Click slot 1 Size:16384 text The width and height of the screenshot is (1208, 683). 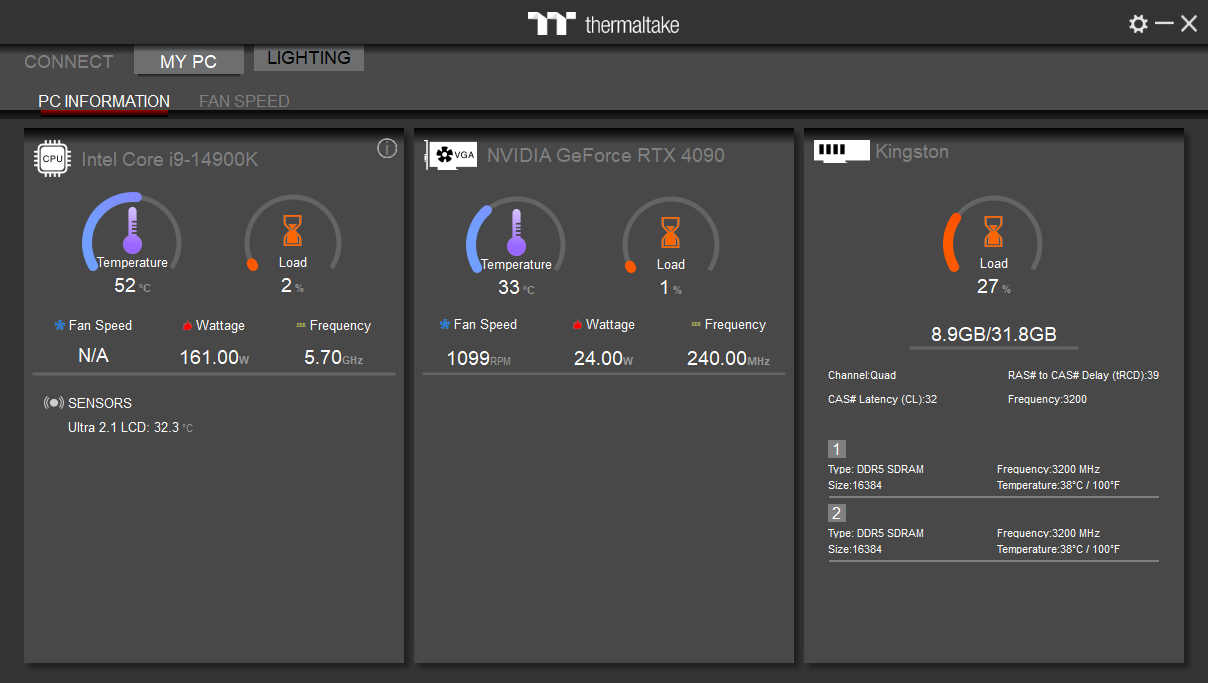click(855, 485)
